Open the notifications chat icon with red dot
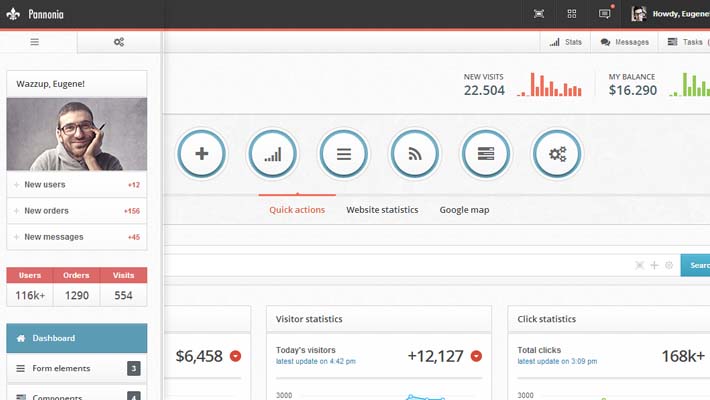Viewport: 710px width, 400px height. coord(605,14)
